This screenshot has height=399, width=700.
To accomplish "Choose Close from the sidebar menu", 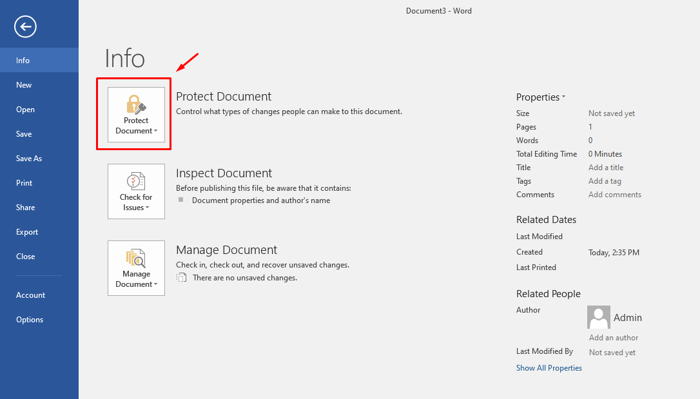I will click(x=39, y=257).
